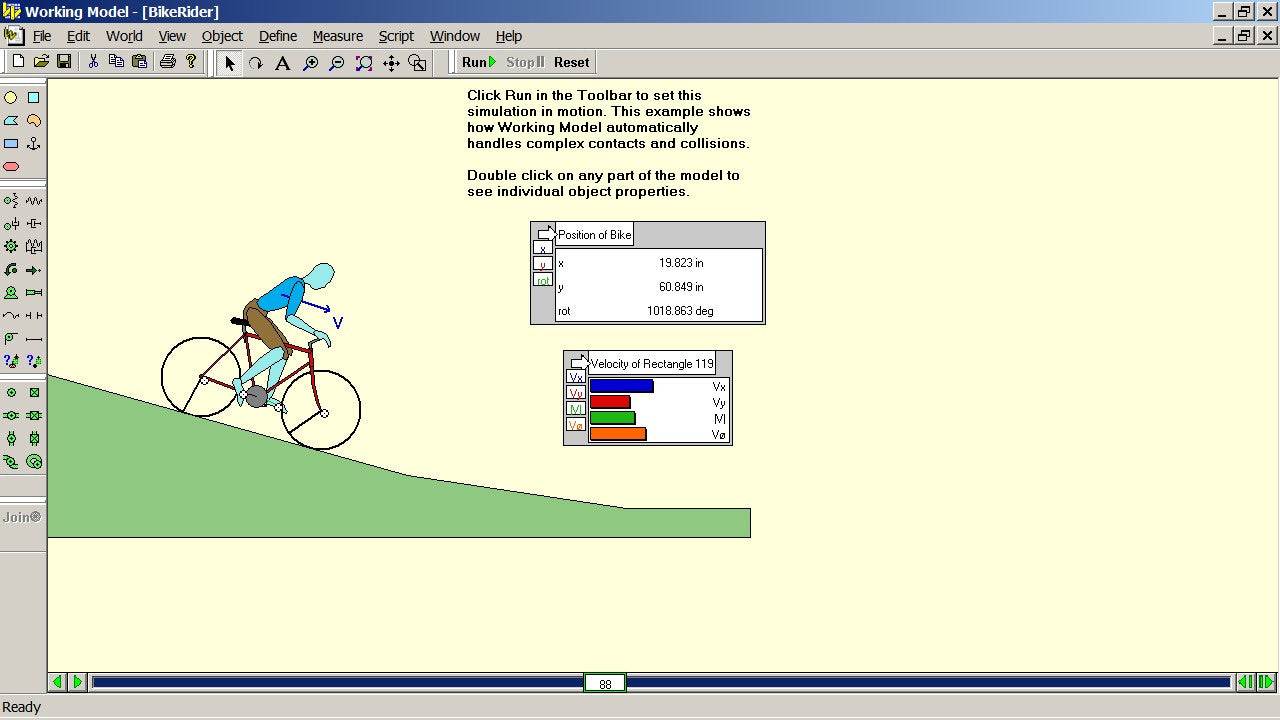Toggle the Vy channel in velocity meter

tap(576, 393)
